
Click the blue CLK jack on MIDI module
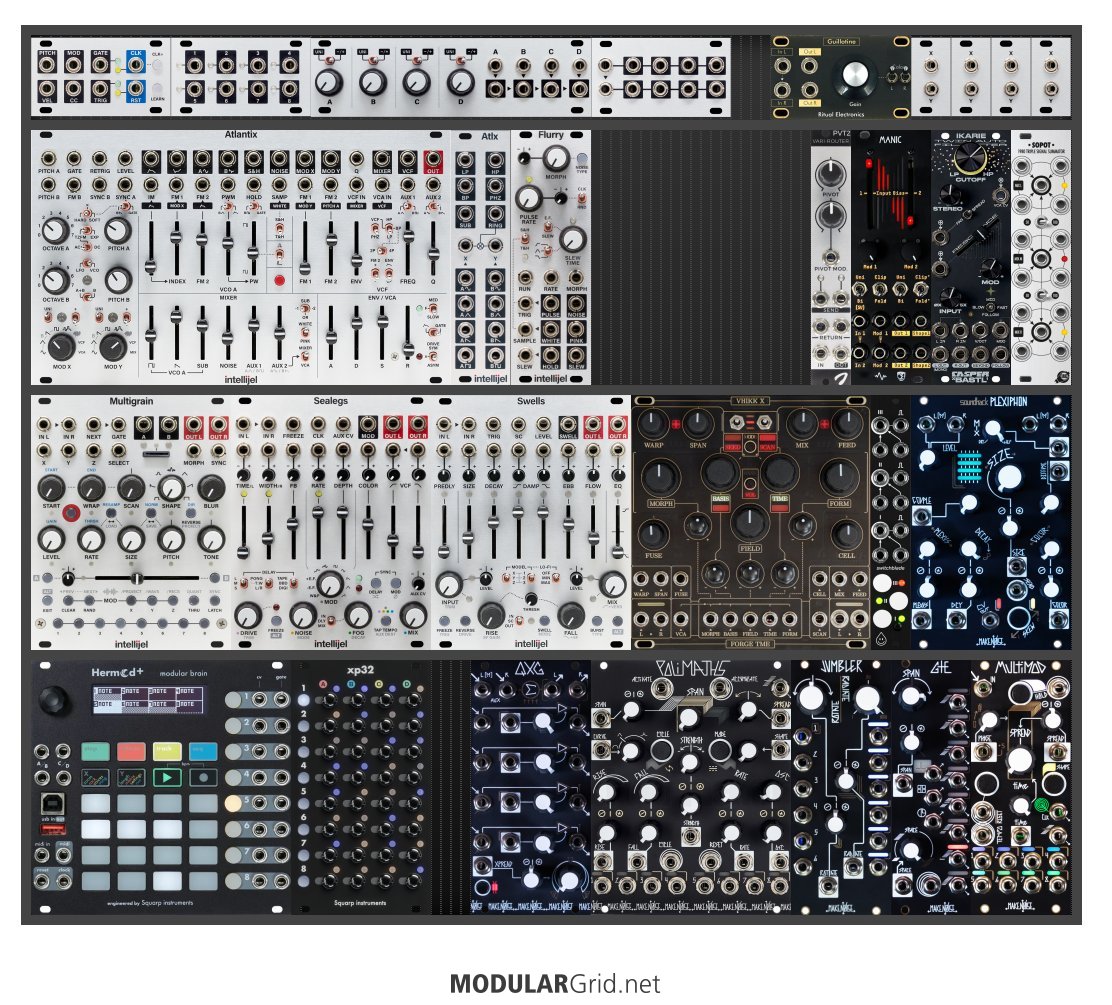pos(135,64)
